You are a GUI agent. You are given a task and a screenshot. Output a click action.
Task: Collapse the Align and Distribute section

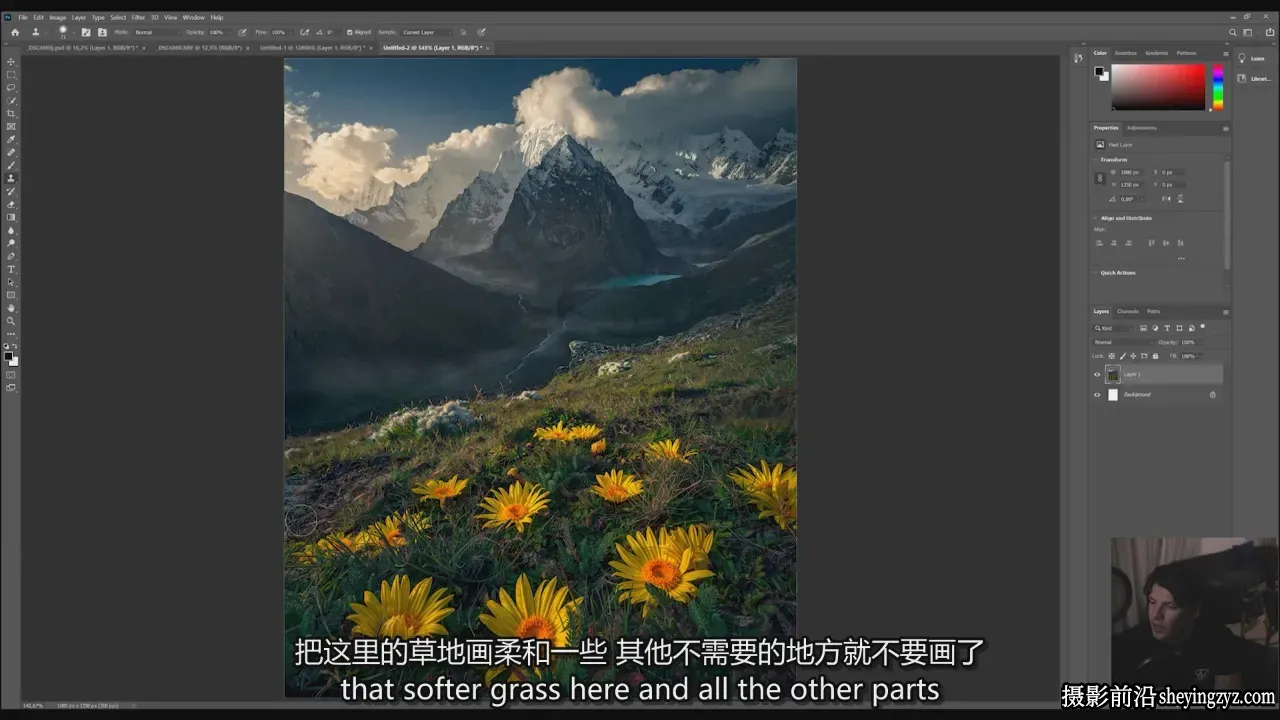(x=1095, y=218)
